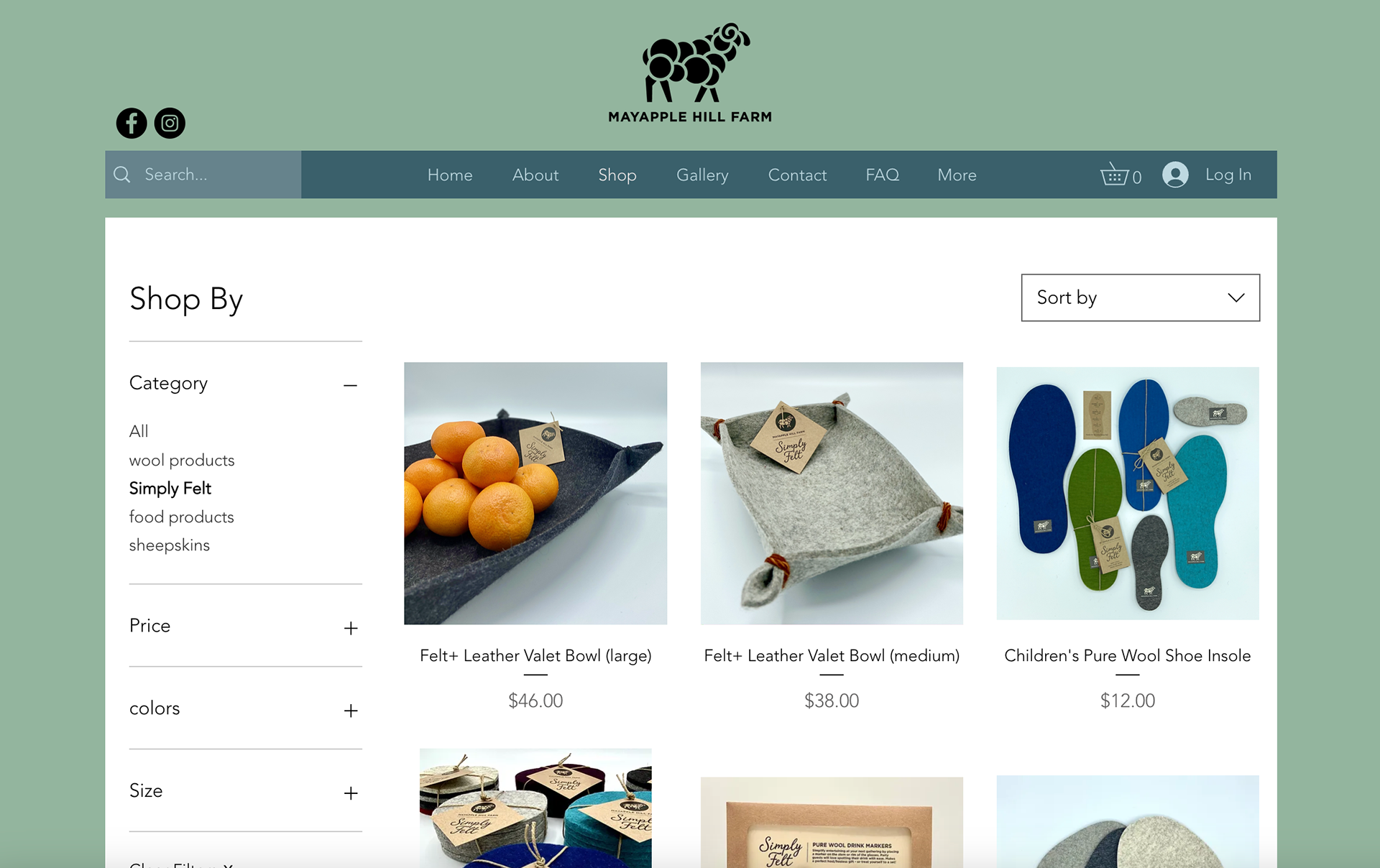Go to the Shop menu item

(617, 175)
